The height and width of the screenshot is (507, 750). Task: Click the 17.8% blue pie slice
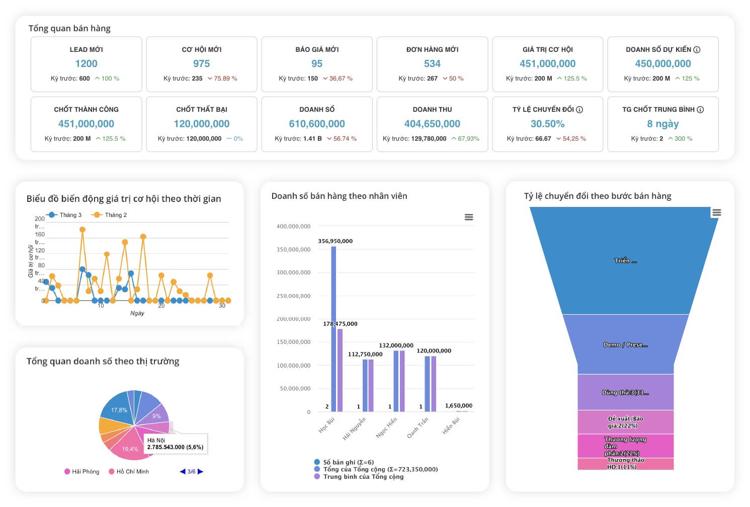click(118, 411)
